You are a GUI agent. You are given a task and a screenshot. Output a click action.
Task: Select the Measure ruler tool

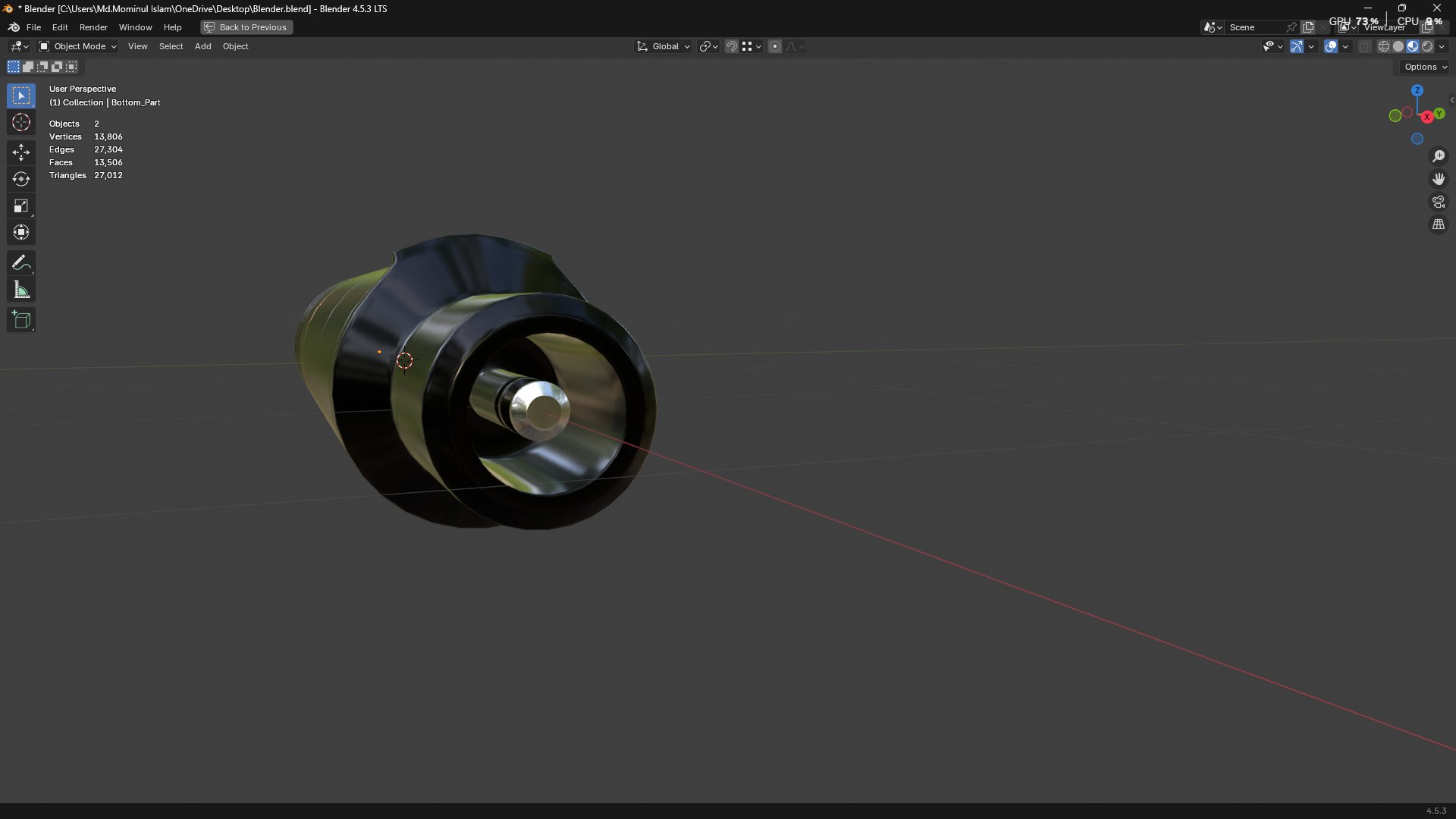[21, 290]
